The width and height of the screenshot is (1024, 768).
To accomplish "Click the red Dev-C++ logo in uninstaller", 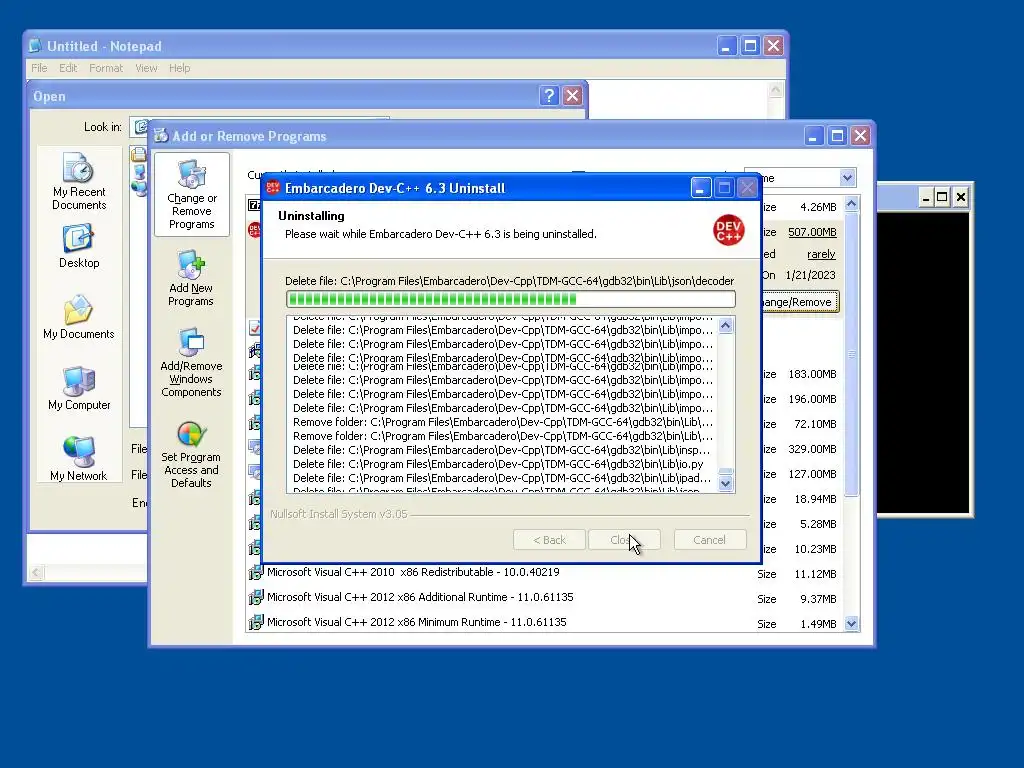I will [728, 230].
